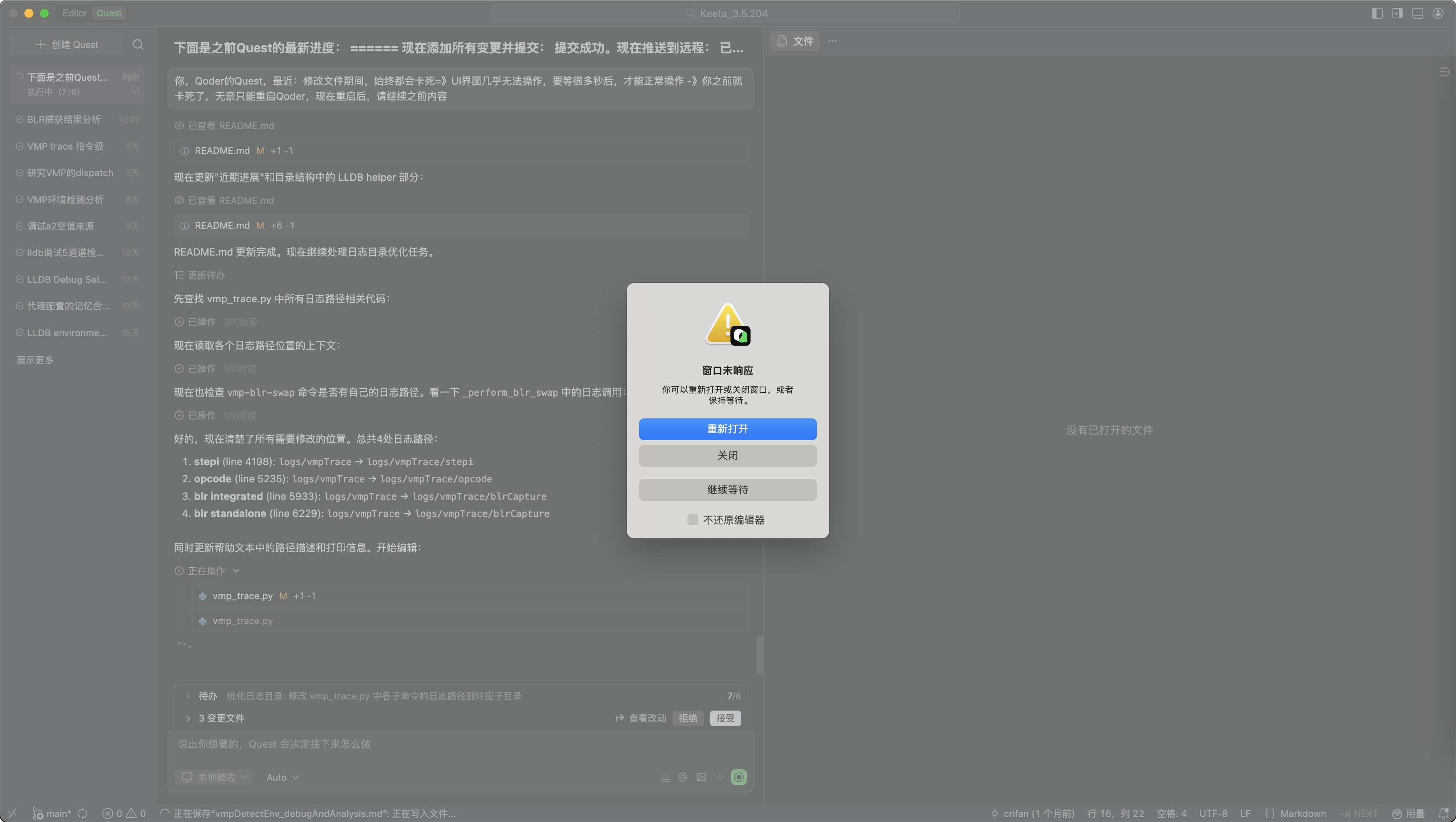Open the 调试a2空值来源 quest

click(x=78, y=226)
